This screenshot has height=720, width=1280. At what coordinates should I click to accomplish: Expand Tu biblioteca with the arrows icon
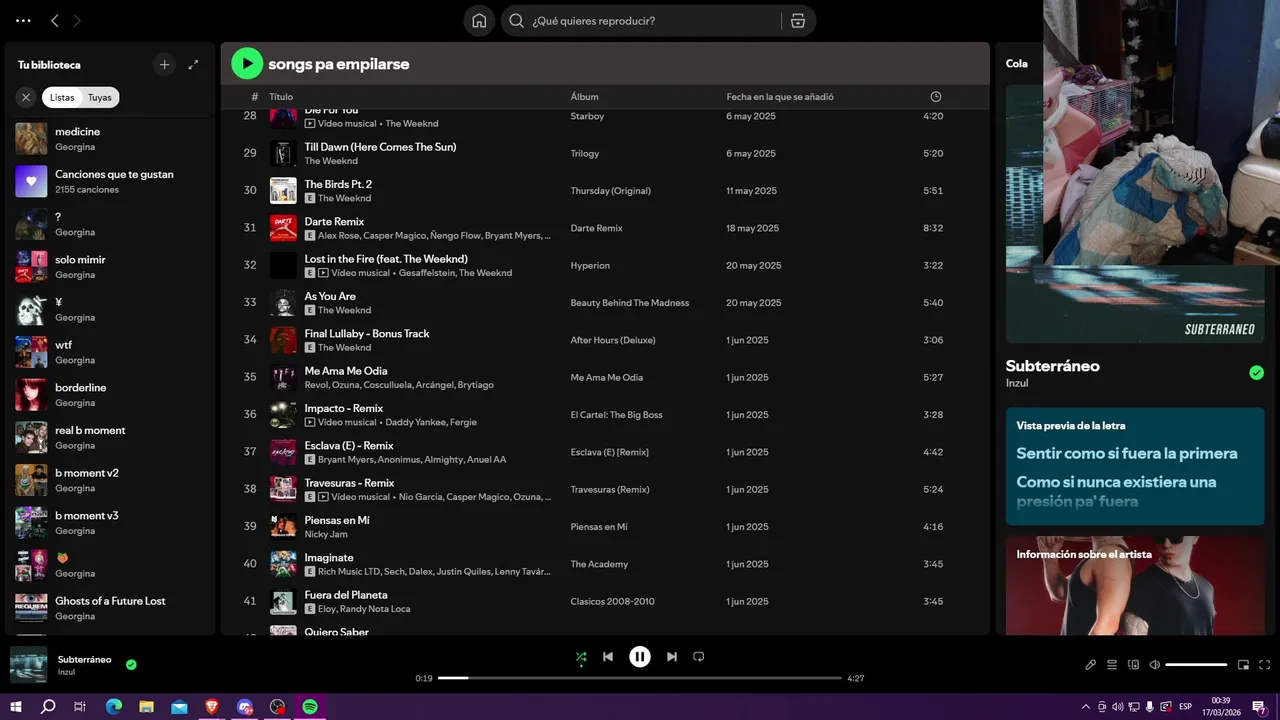(193, 64)
